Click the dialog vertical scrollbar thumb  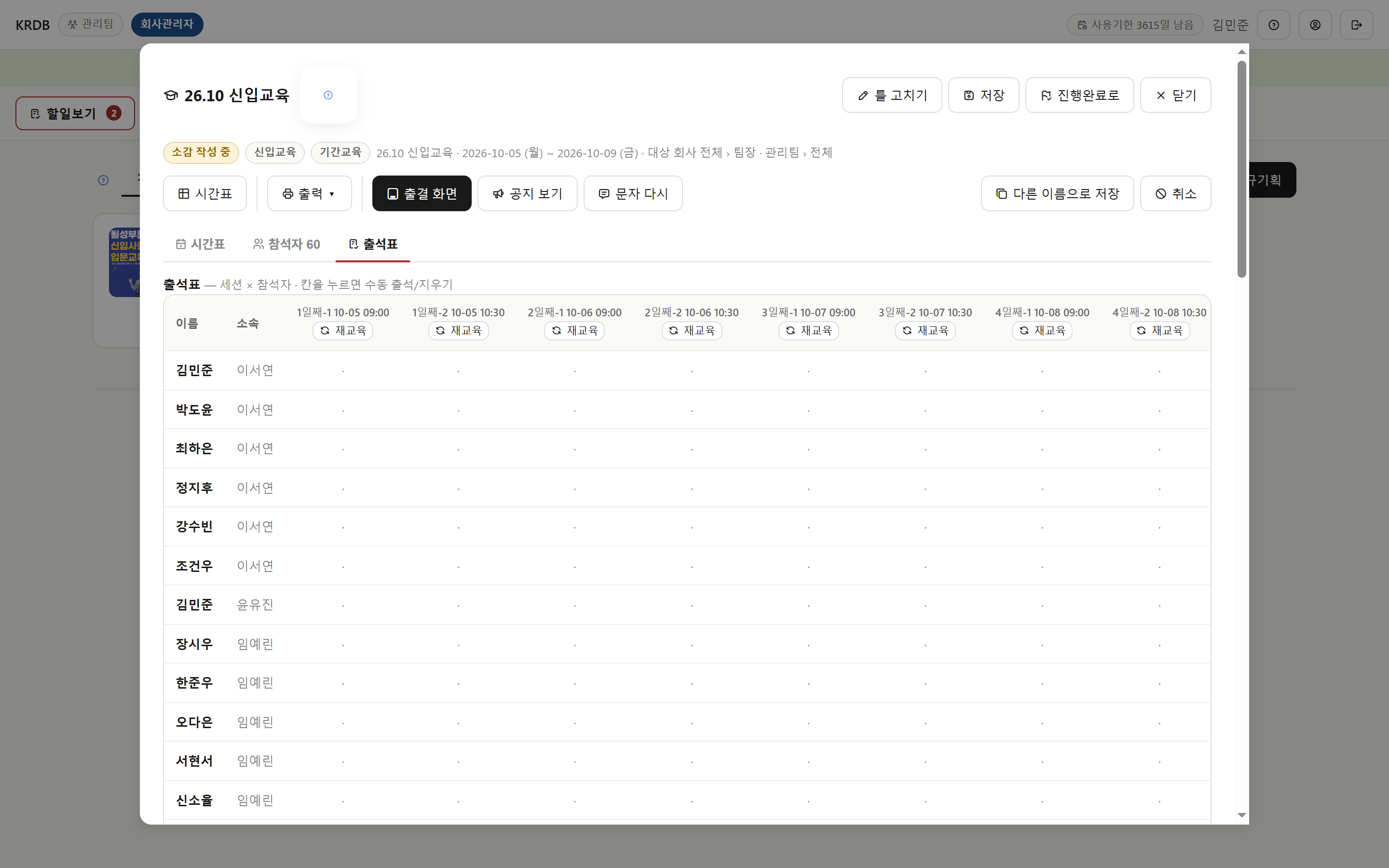1241,169
